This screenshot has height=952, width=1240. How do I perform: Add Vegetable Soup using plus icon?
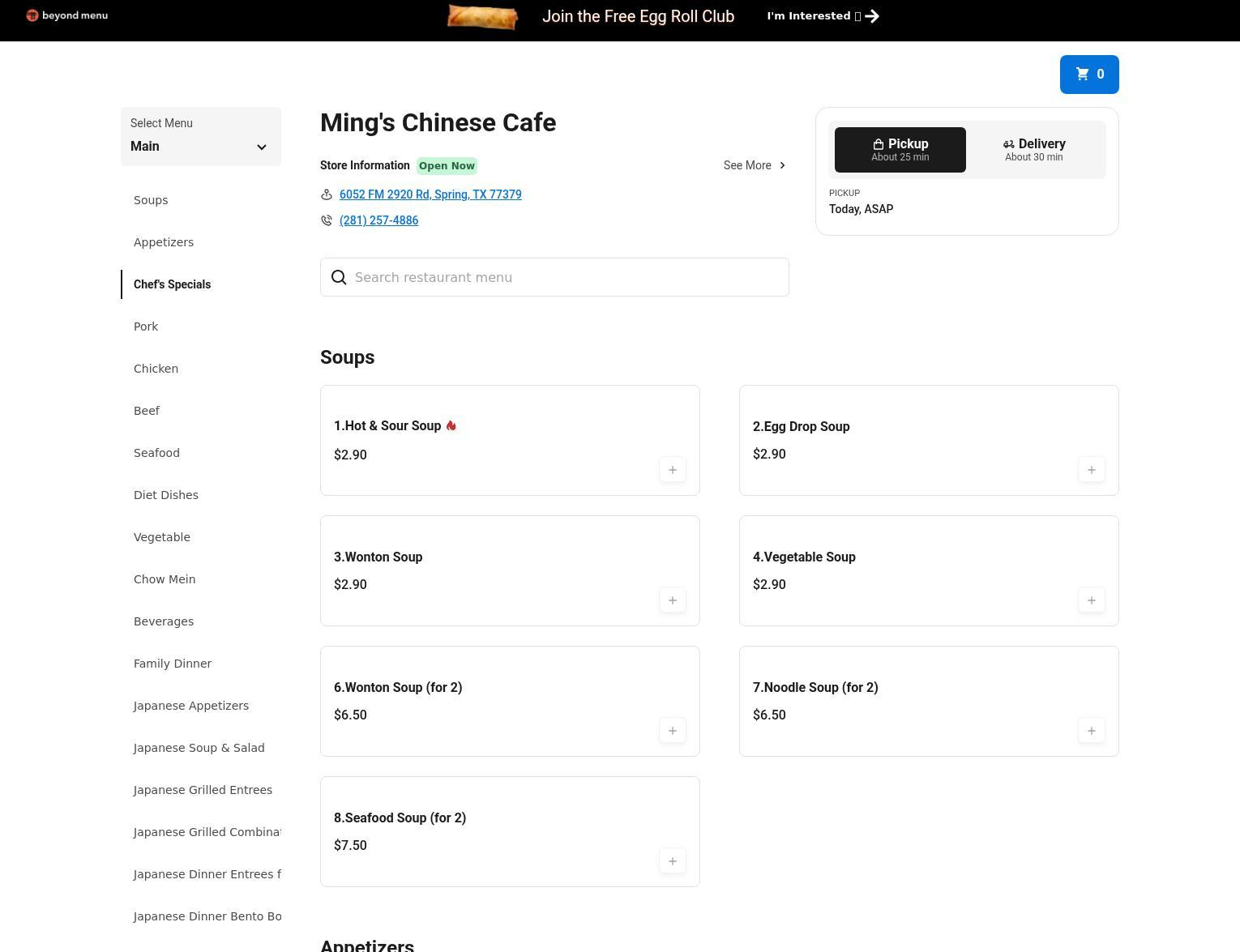[x=1091, y=600]
